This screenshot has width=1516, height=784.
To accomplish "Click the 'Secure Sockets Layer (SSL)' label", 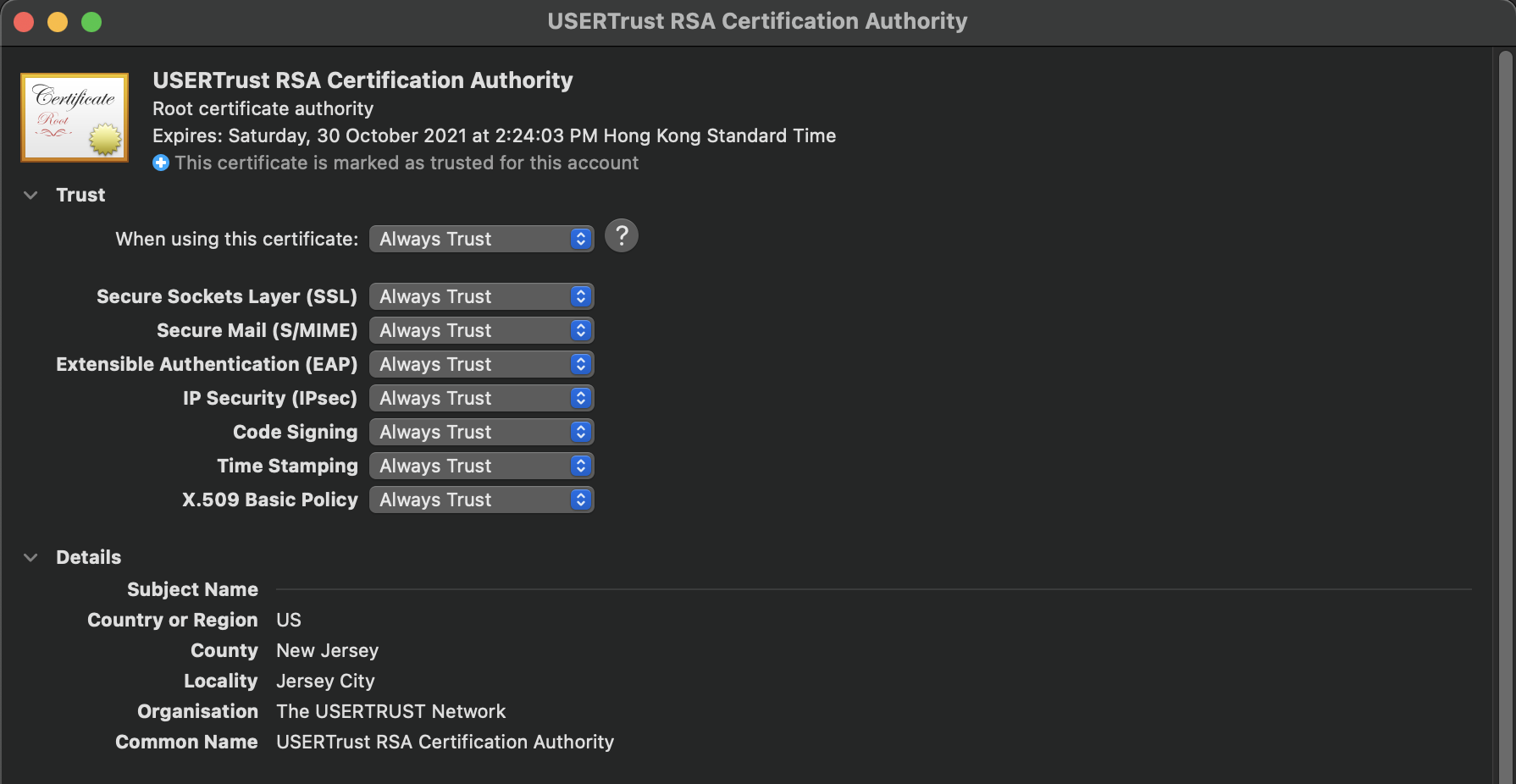I will point(227,296).
